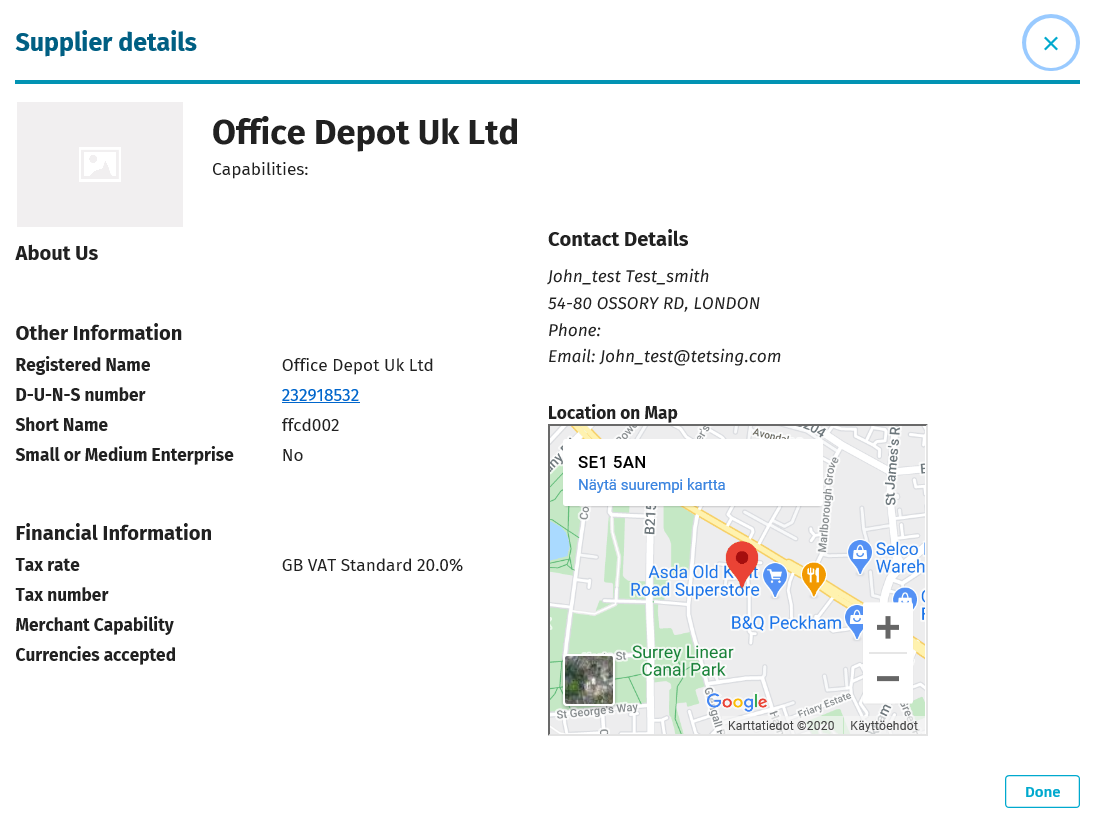Click the supplier logo placeholder image

(100, 164)
